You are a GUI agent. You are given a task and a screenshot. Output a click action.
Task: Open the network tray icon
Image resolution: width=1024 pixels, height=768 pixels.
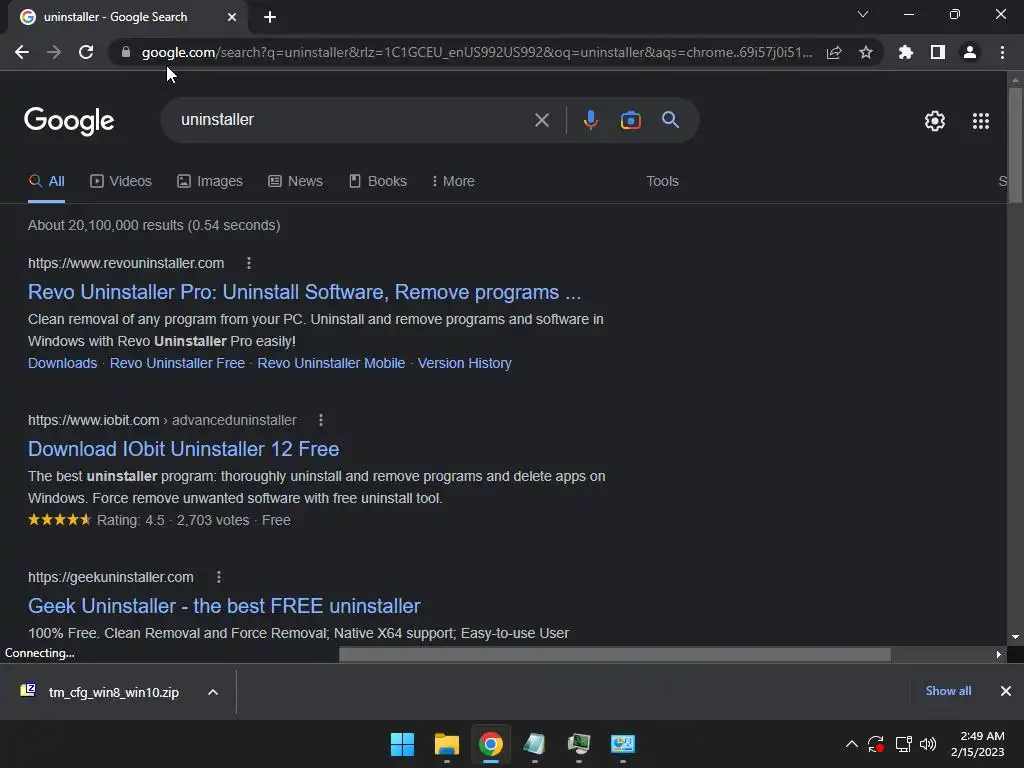pyautogui.click(x=903, y=744)
